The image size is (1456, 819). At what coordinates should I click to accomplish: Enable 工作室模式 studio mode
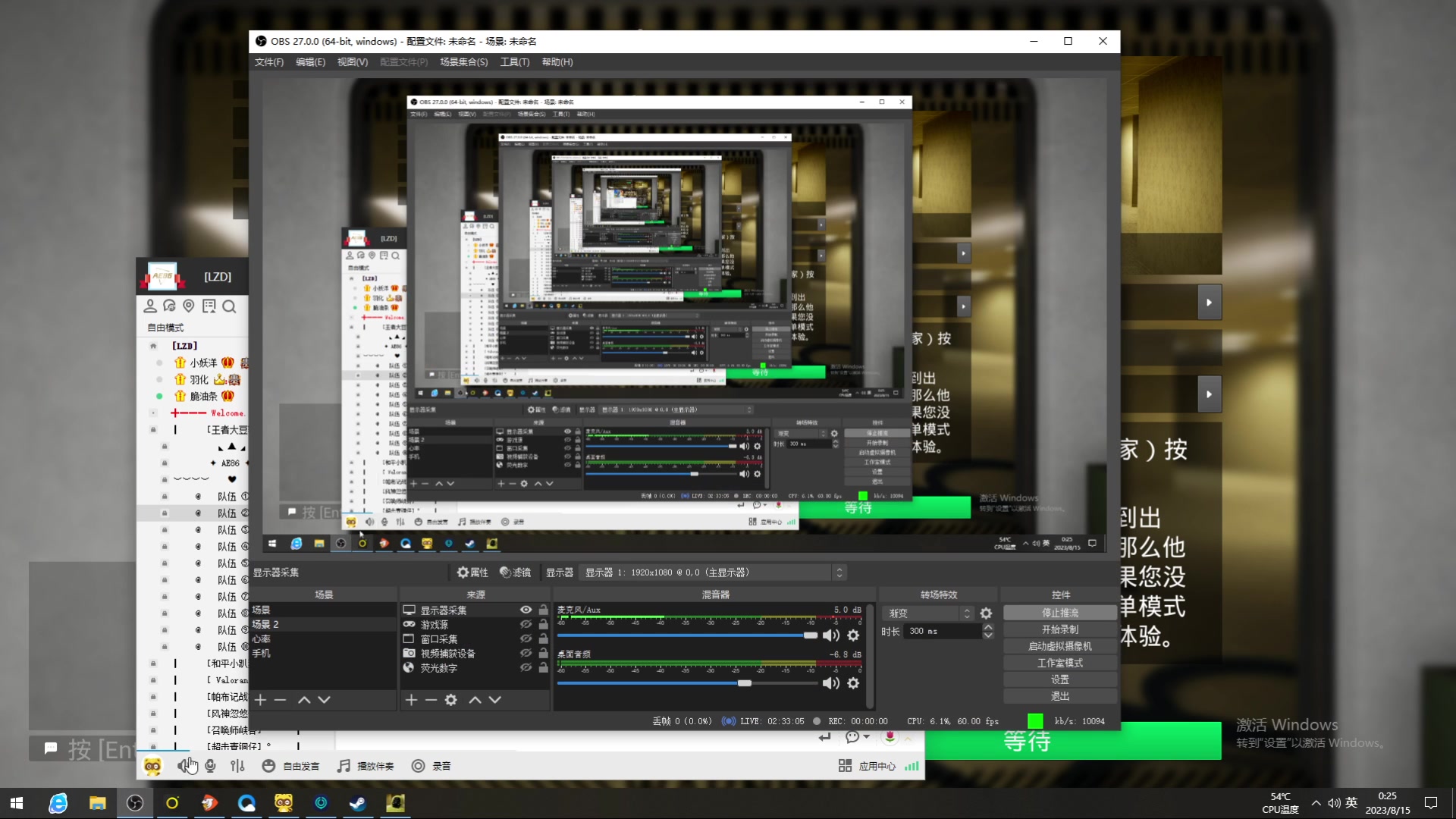[x=1059, y=663]
